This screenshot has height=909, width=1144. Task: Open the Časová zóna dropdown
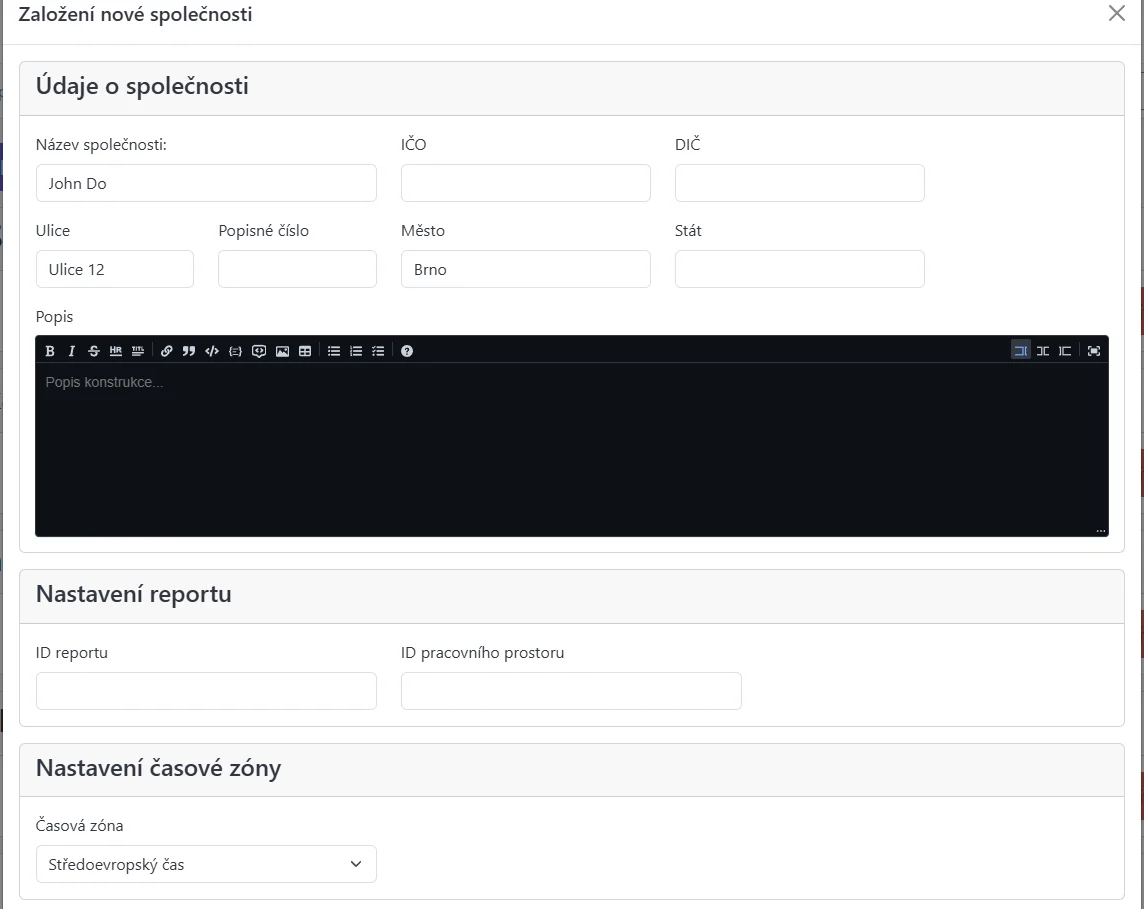206,864
